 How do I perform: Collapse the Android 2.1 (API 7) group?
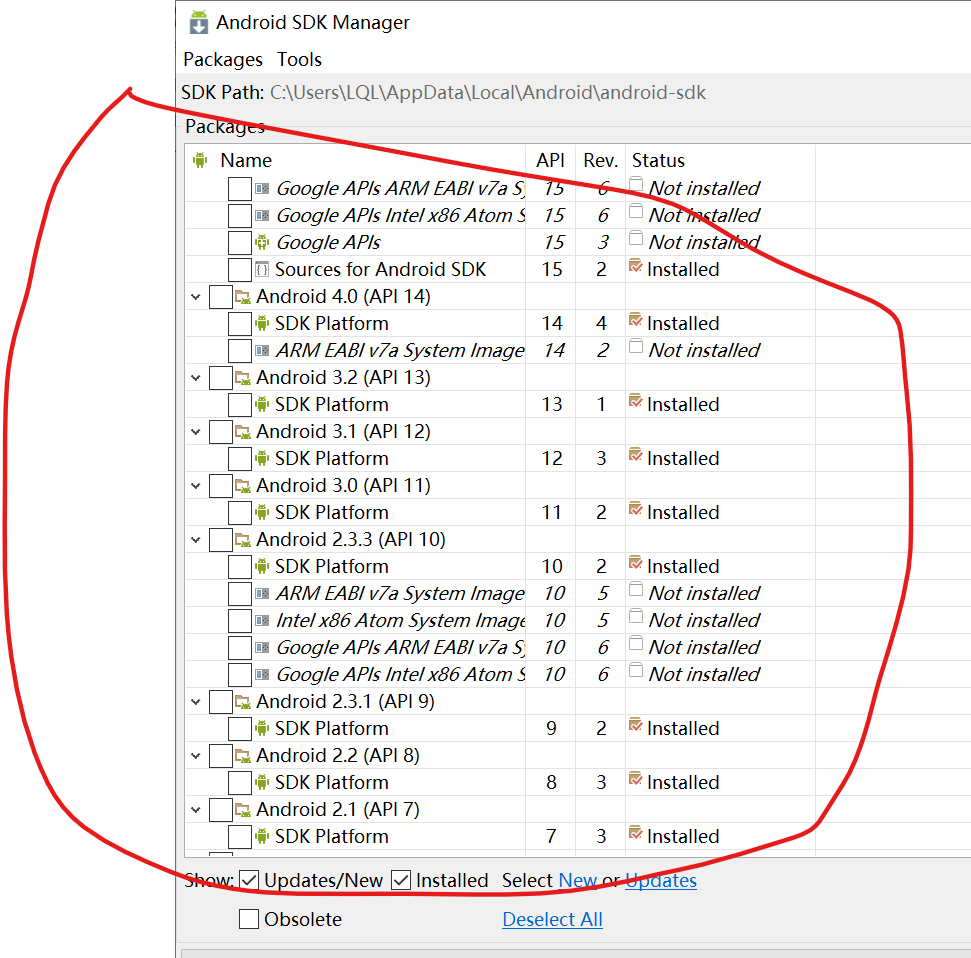(196, 810)
